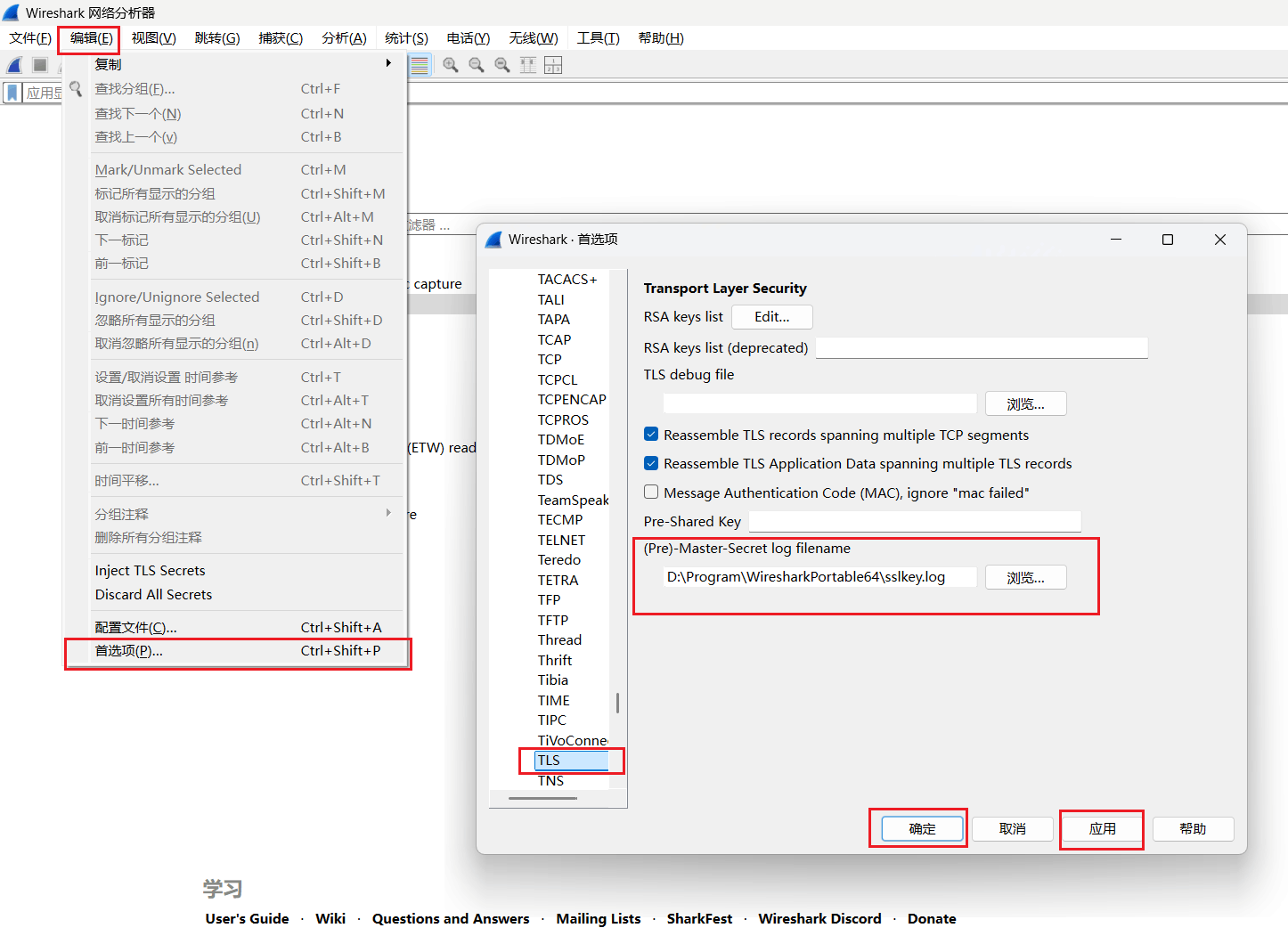
Task: Click the stop capture square icon
Action: click(x=40, y=65)
